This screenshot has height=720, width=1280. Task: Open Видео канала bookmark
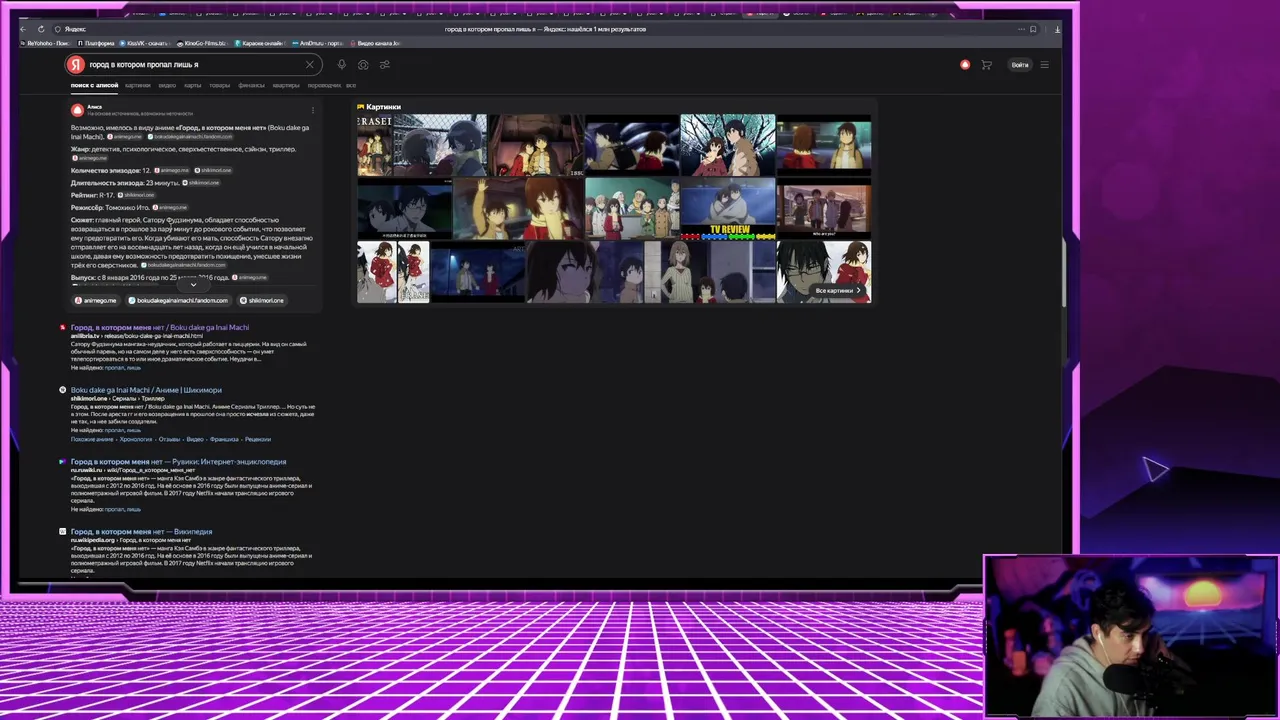(x=375, y=43)
